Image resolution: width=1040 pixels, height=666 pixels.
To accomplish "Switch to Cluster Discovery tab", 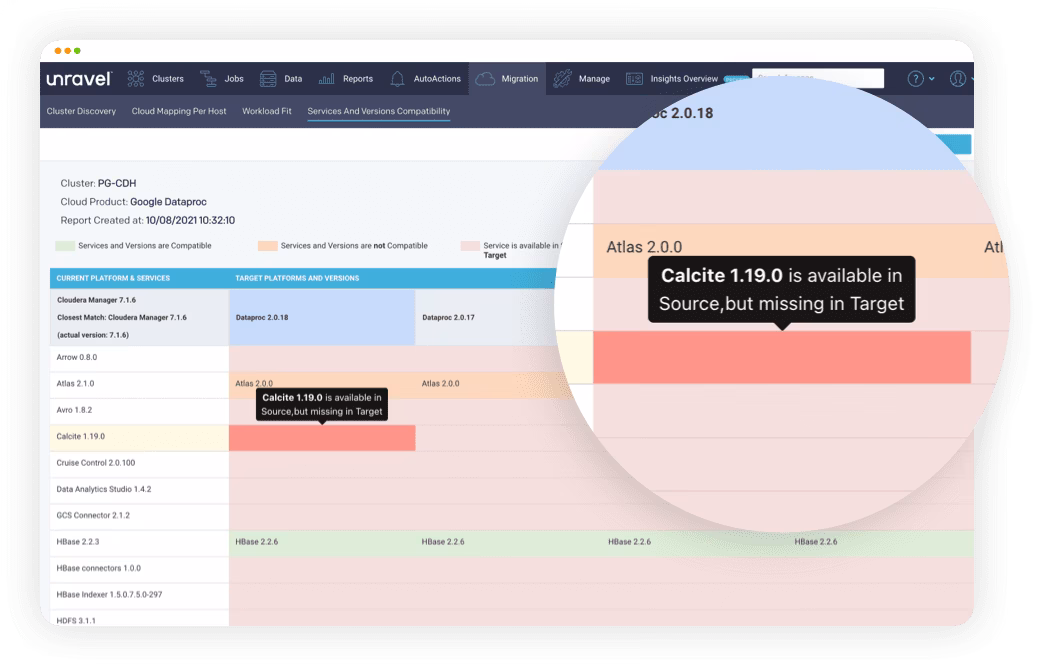I will click(x=81, y=111).
